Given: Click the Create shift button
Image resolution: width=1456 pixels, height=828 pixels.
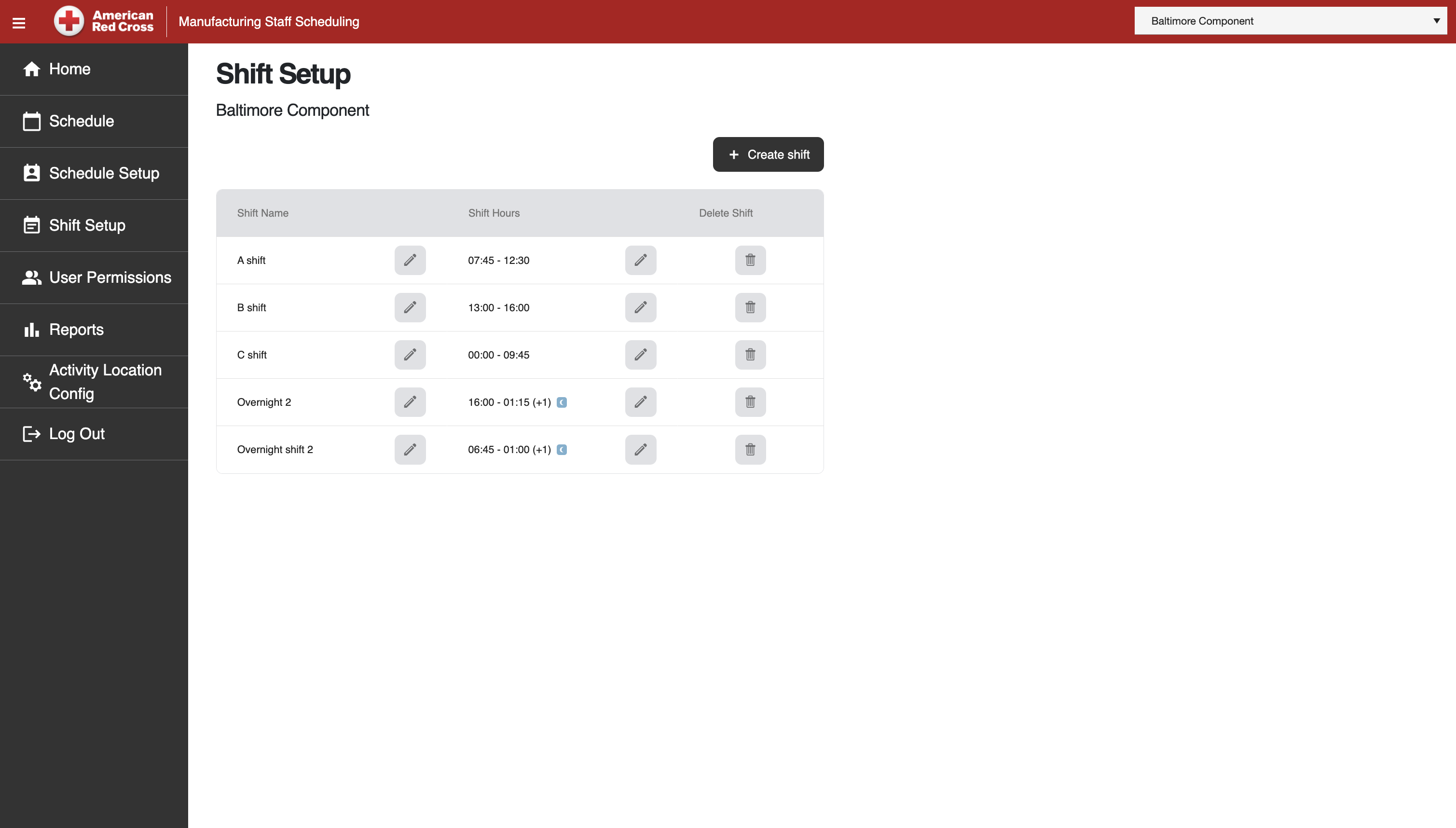Looking at the screenshot, I should pos(768,154).
